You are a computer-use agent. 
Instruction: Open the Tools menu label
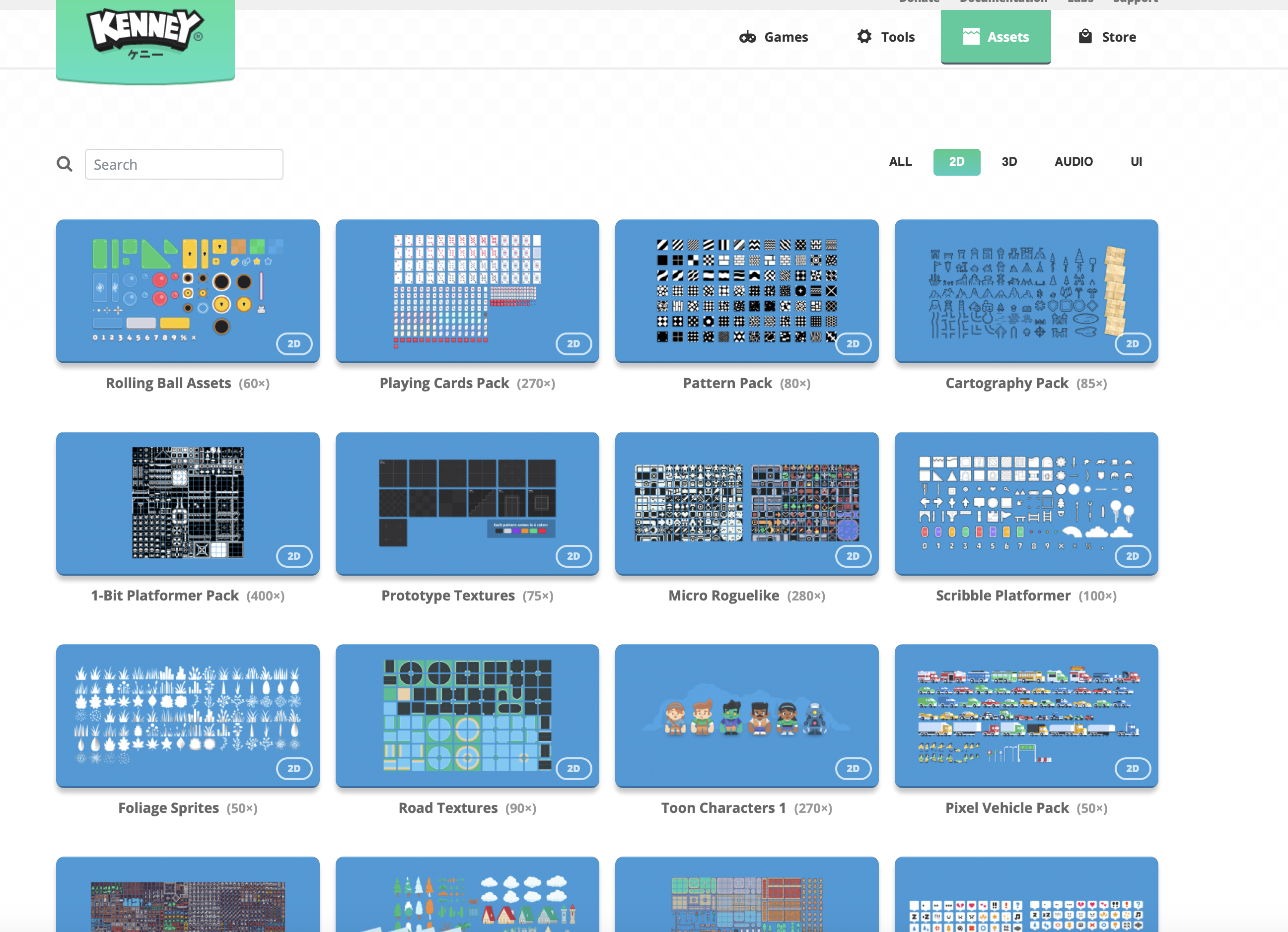pos(898,37)
